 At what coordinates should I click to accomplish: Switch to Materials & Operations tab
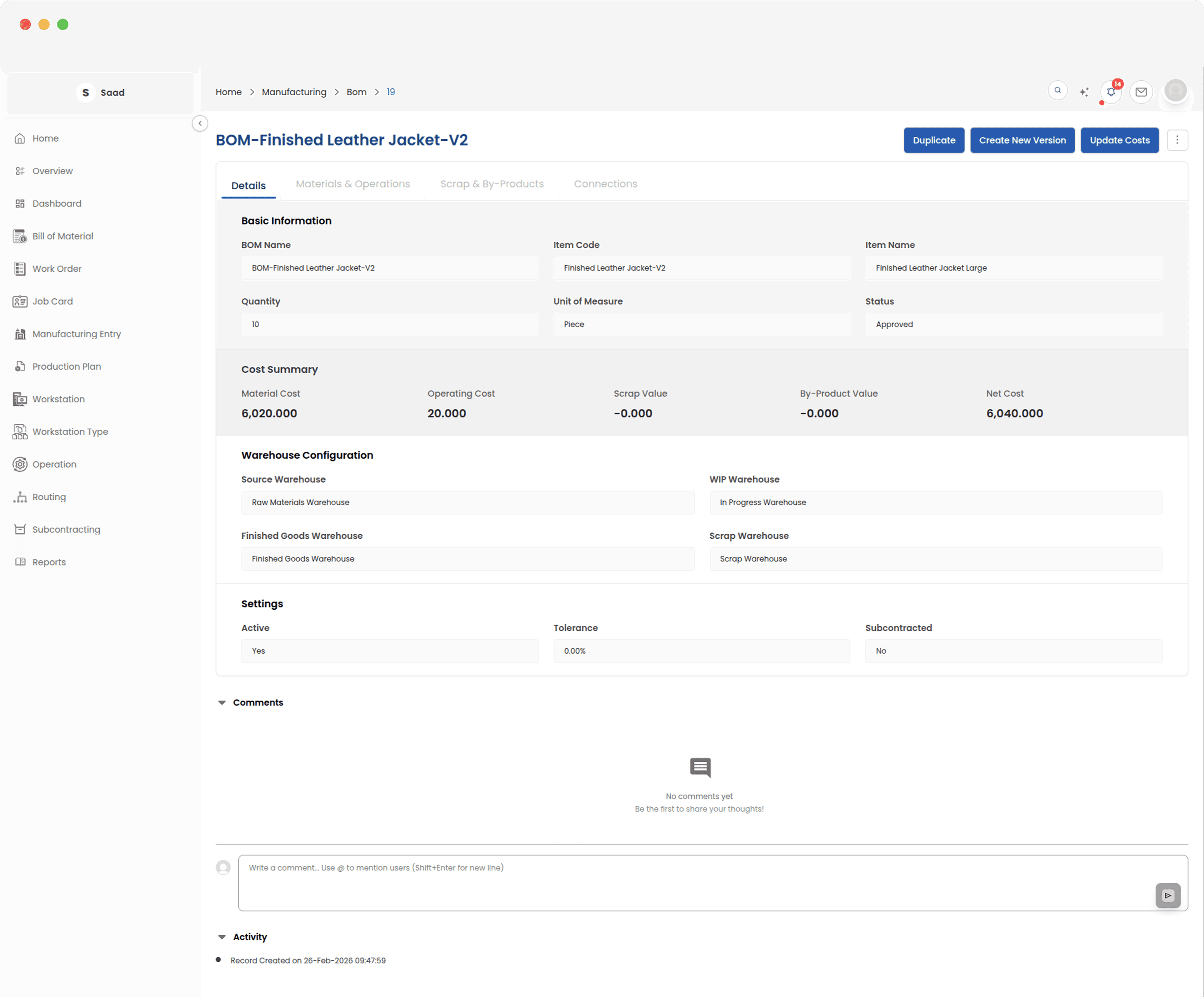pos(353,184)
